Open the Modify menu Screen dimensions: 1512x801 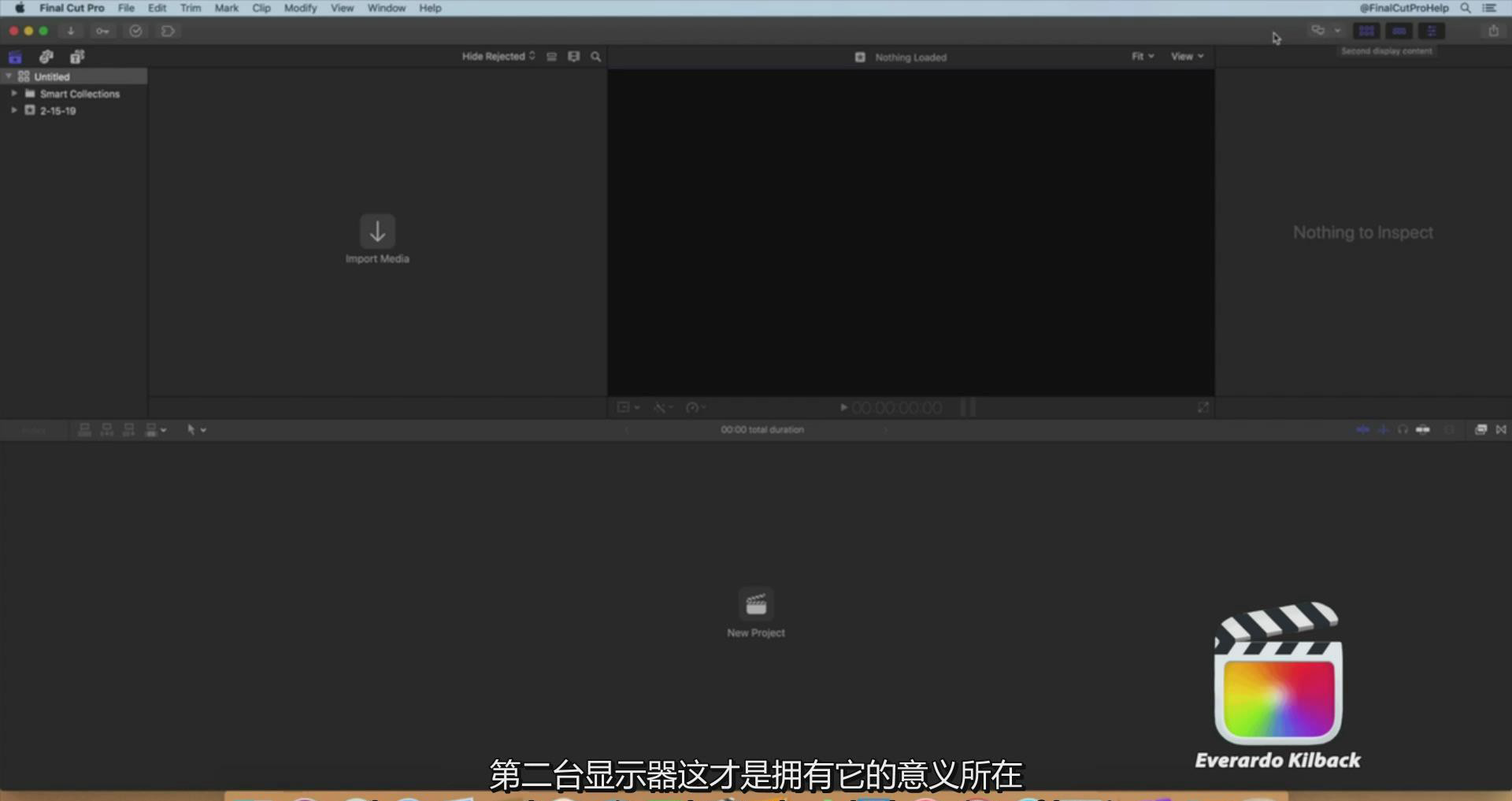coord(300,8)
